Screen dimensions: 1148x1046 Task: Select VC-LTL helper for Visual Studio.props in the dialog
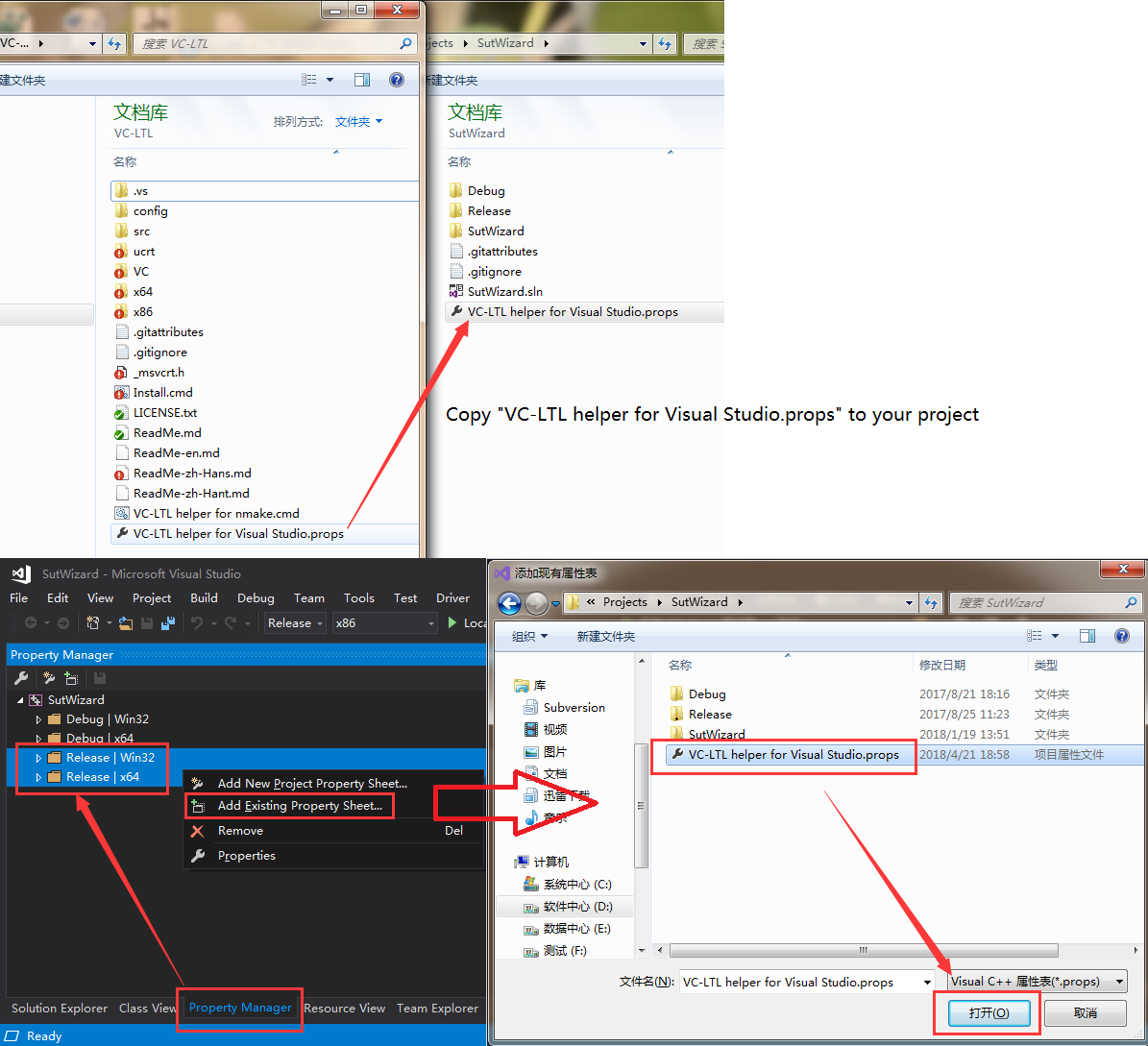coord(794,755)
